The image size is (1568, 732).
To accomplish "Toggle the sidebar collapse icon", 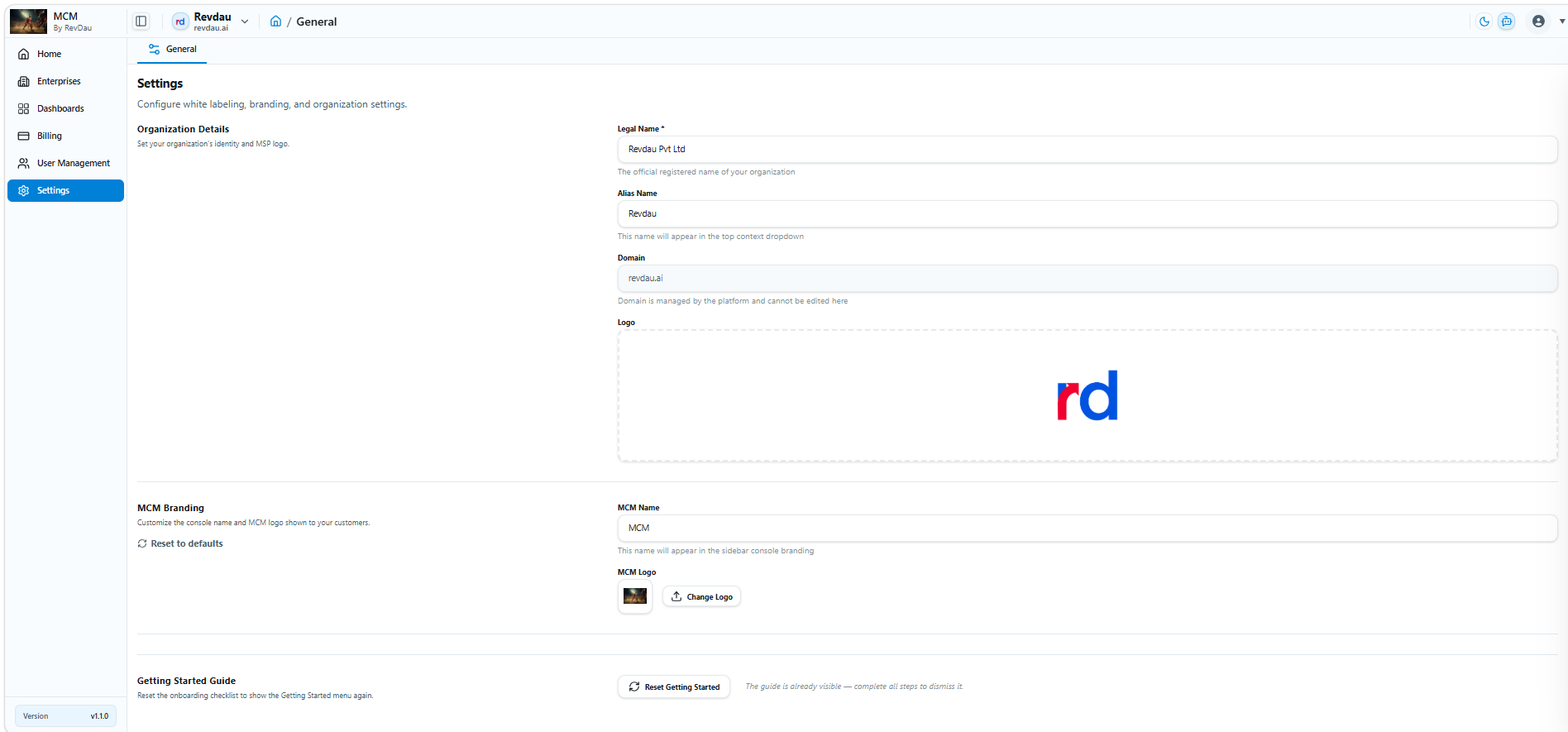I will [x=141, y=22].
